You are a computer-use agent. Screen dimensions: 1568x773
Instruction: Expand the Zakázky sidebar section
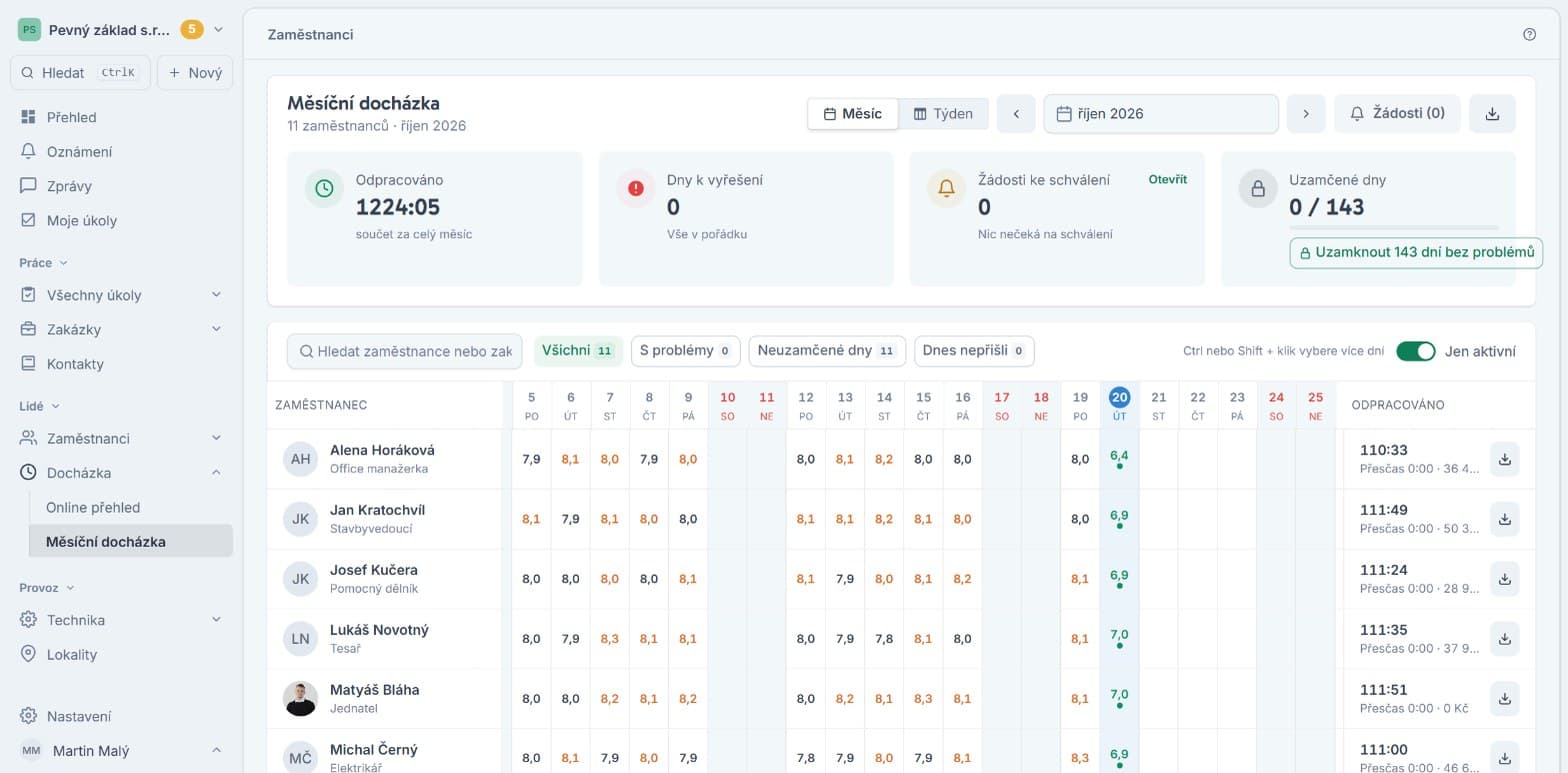pos(217,330)
